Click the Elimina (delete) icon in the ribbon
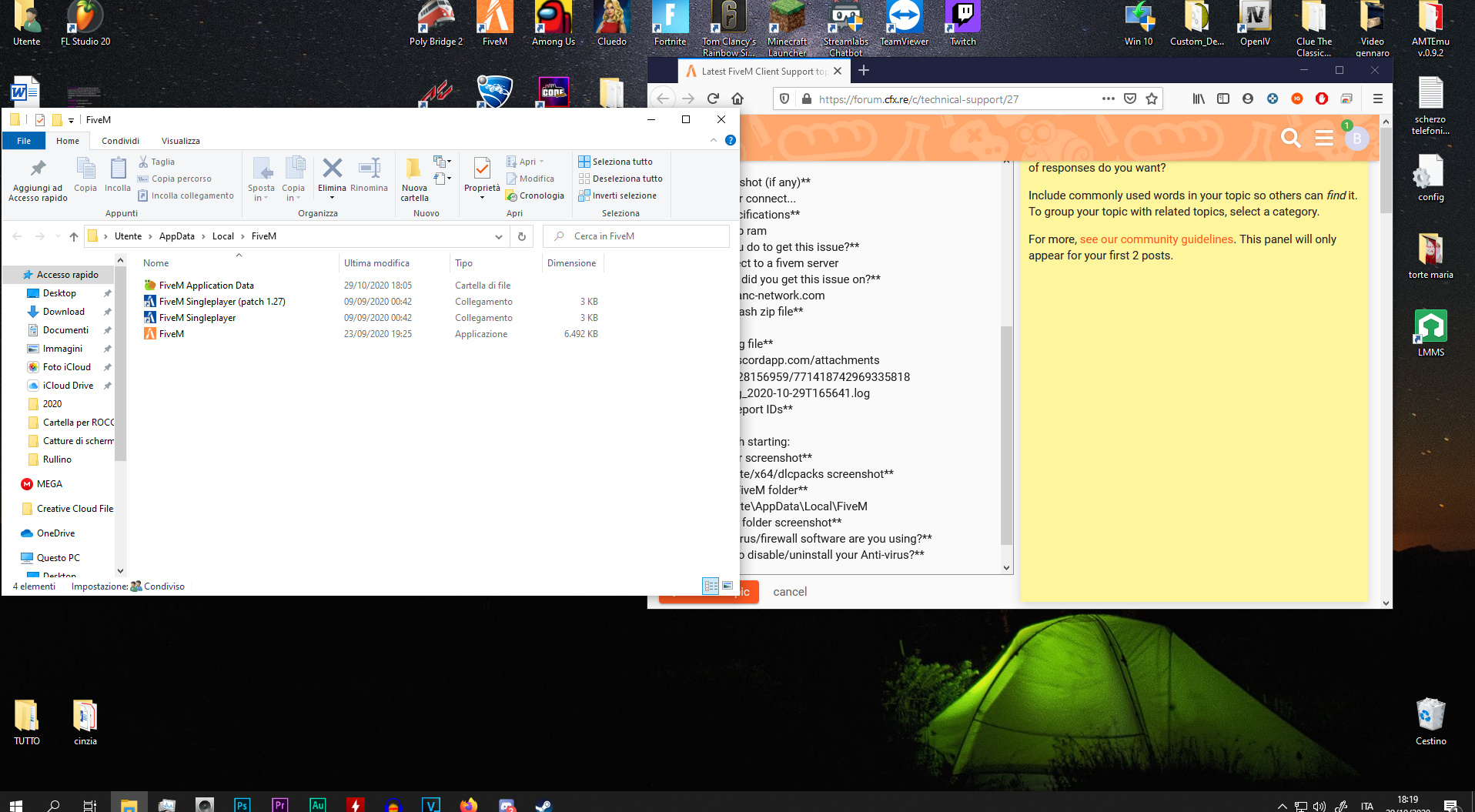1475x812 pixels. (x=332, y=169)
